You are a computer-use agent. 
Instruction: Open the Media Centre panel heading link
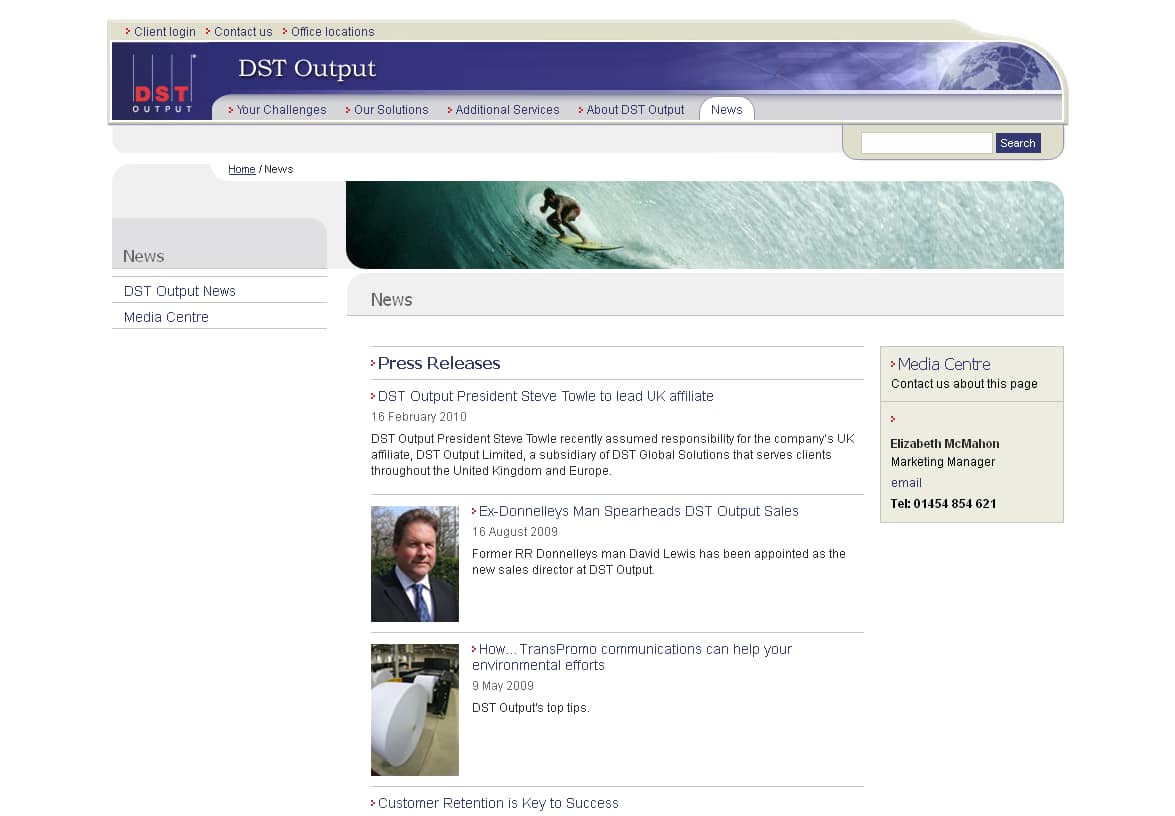point(943,364)
